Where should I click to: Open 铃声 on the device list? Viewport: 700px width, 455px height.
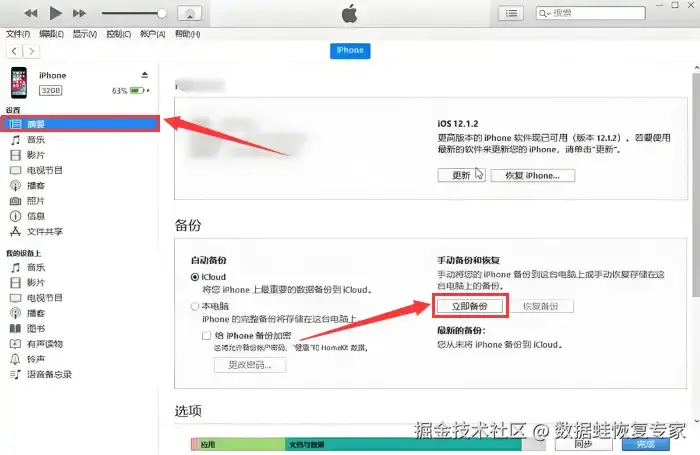click(36, 359)
